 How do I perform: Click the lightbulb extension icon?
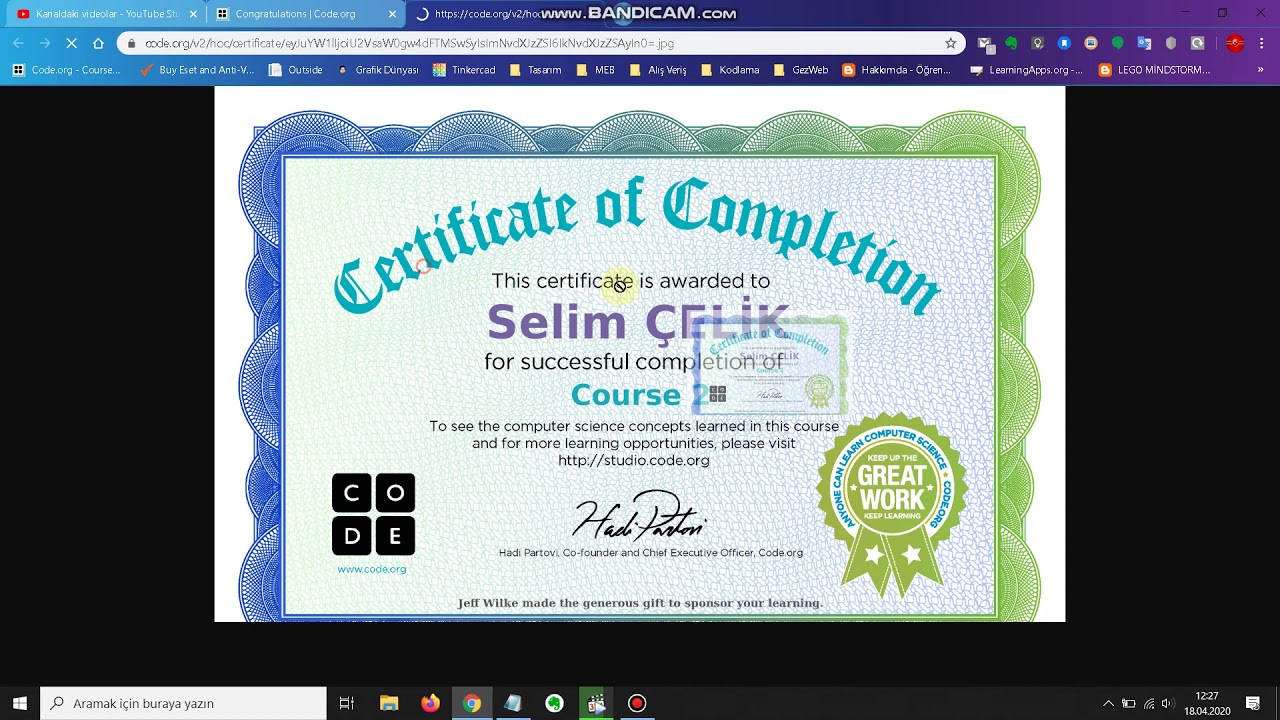(x=1038, y=43)
